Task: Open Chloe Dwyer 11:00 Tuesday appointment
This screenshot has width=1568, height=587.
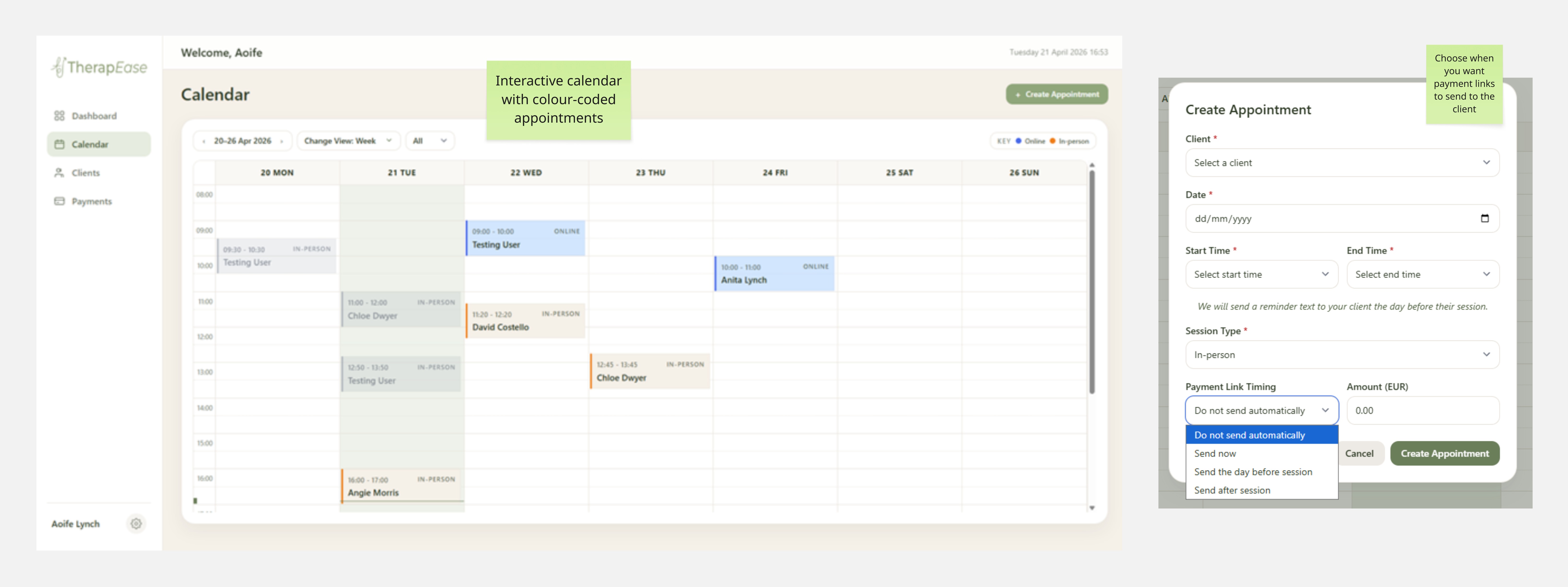Action: [401, 309]
